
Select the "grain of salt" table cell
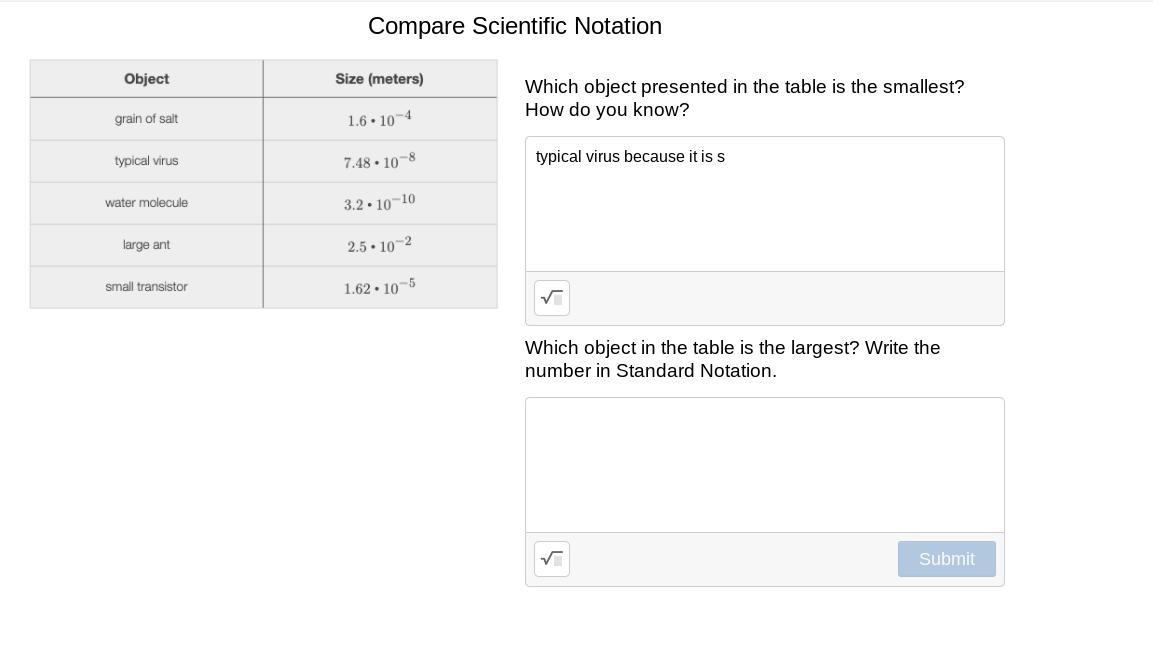146,119
